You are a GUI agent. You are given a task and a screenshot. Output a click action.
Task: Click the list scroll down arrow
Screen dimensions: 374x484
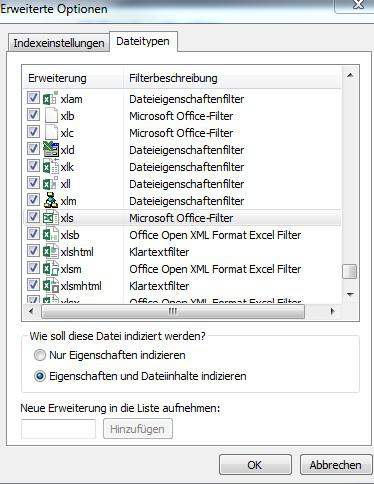pos(350,294)
